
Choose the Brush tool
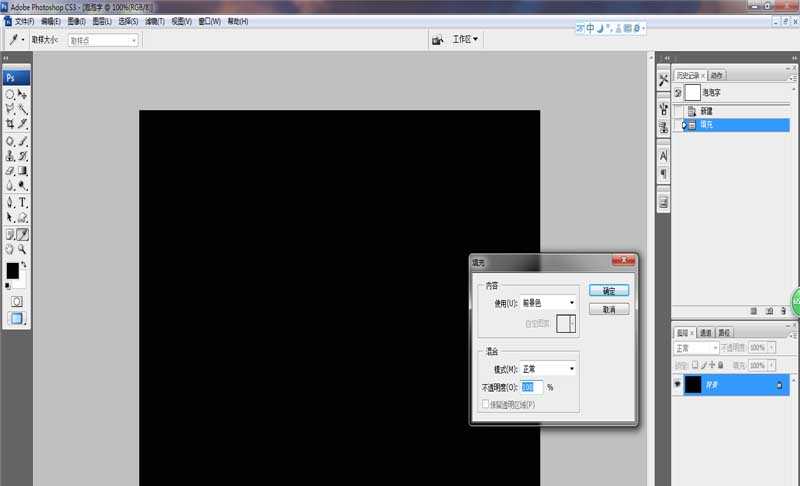point(22,141)
